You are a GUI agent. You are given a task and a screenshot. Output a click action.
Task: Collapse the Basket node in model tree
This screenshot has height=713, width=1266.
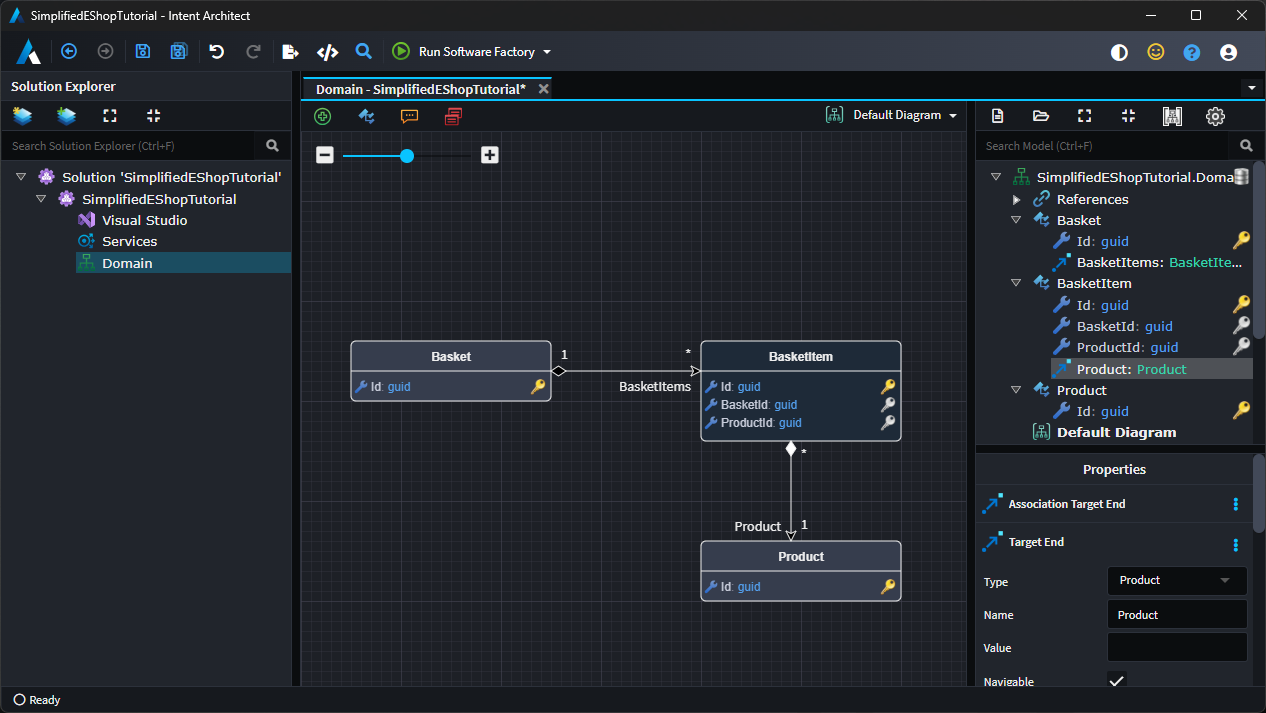pos(1016,220)
